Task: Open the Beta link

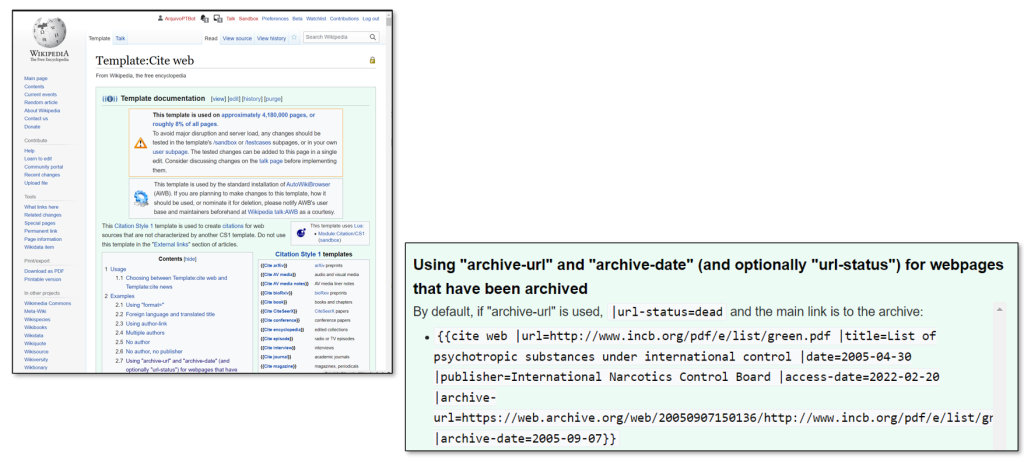Action: click(297, 19)
